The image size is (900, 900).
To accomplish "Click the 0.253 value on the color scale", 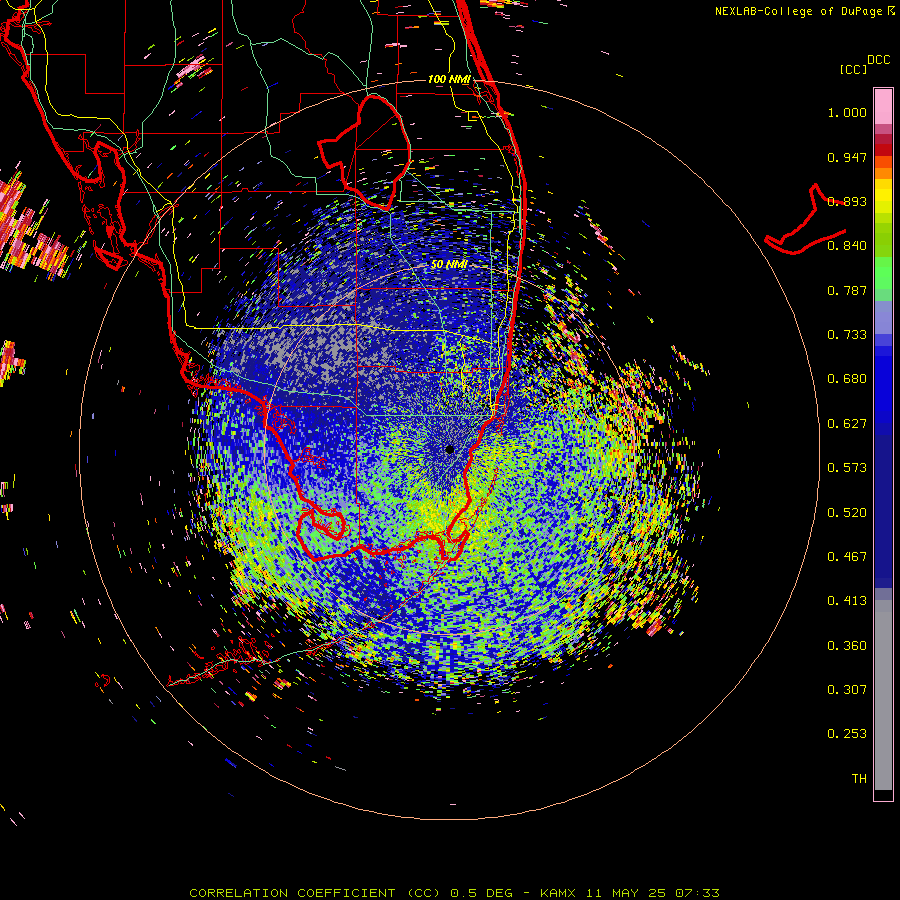I will point(847,734).
